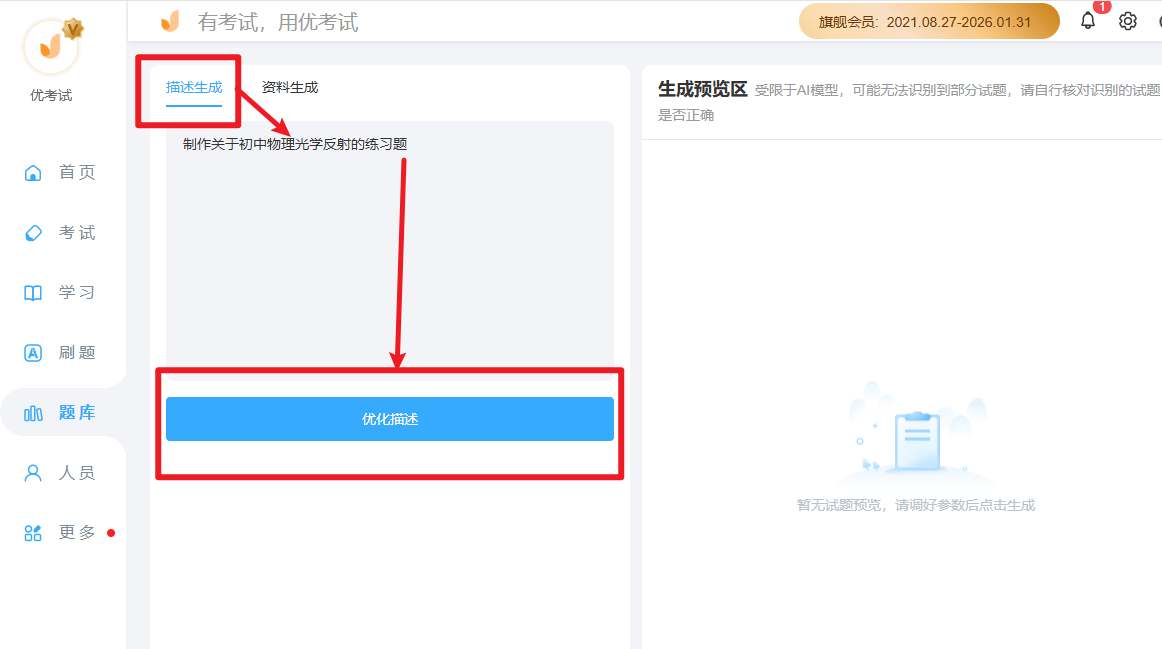This screenshot has width=1162, height=649.
Task: Go to 刷题 menu label
Action: (x=77, y=353)
